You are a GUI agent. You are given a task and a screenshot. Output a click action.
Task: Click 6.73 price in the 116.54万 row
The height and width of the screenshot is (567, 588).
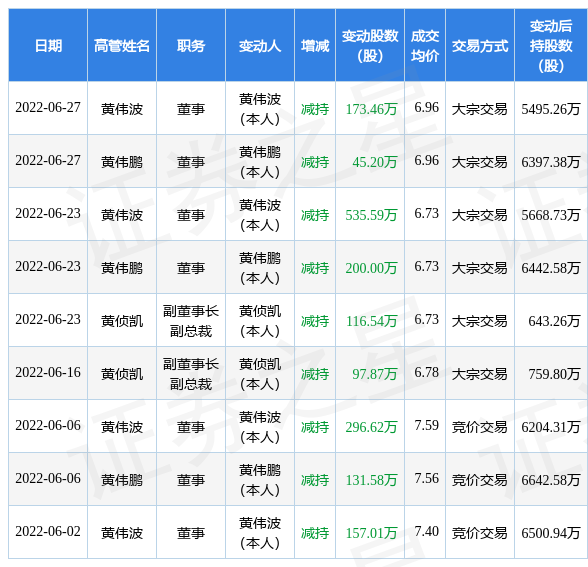[x=426, y=320]
